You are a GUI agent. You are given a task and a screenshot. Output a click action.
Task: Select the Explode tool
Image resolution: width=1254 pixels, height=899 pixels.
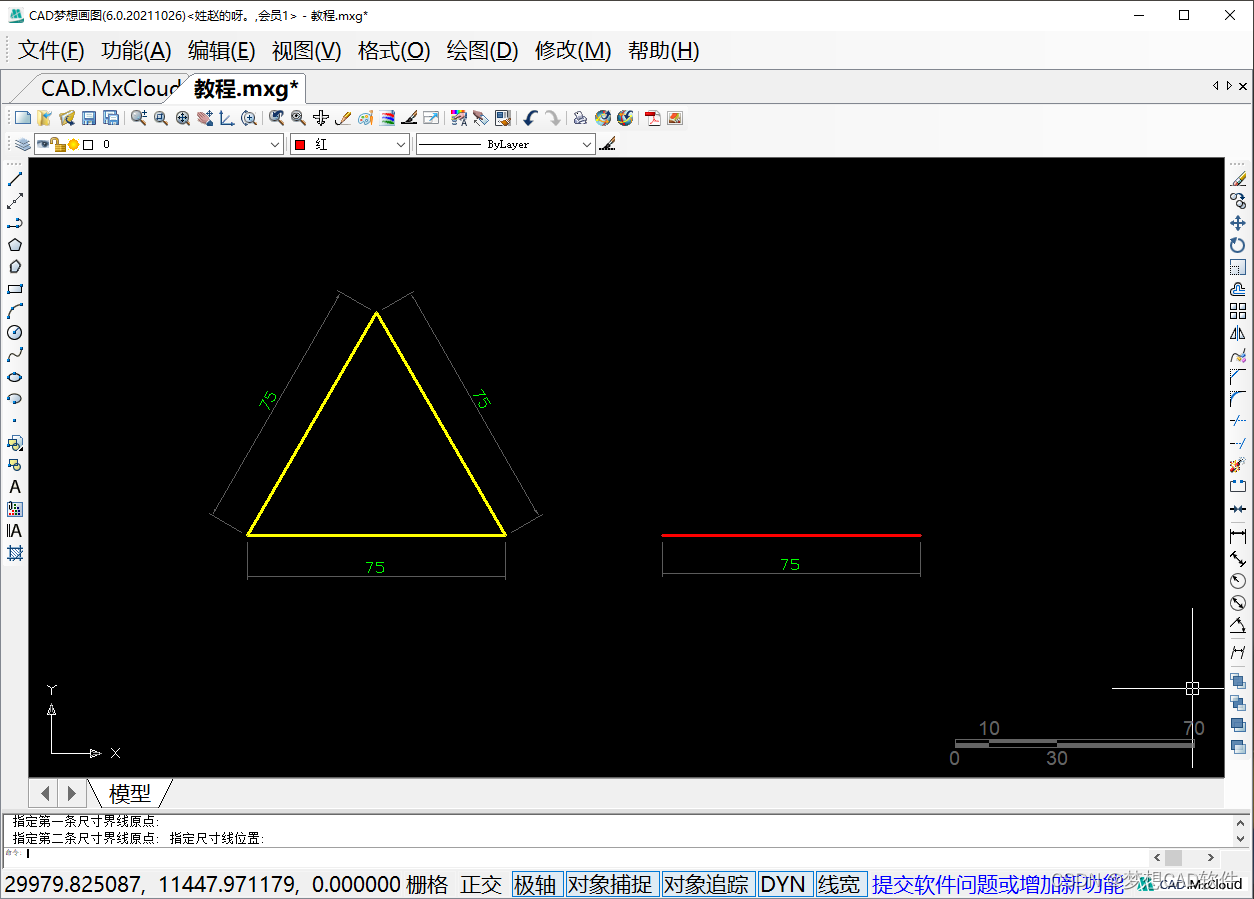click(x=1238, y=465)
